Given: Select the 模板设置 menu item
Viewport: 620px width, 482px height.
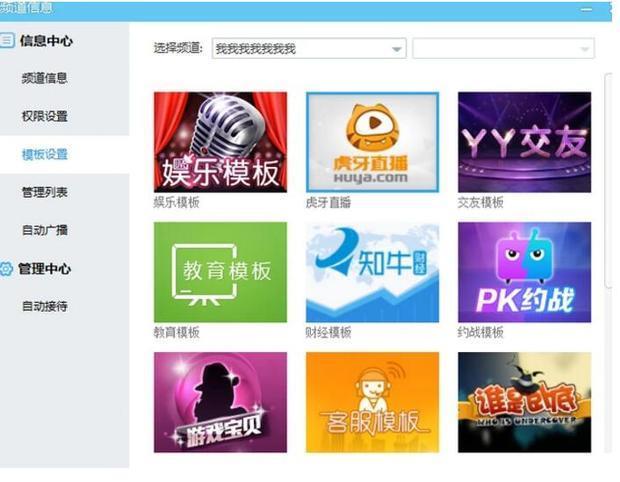Looking at the screenshot, I should click(x=45, y=154).
